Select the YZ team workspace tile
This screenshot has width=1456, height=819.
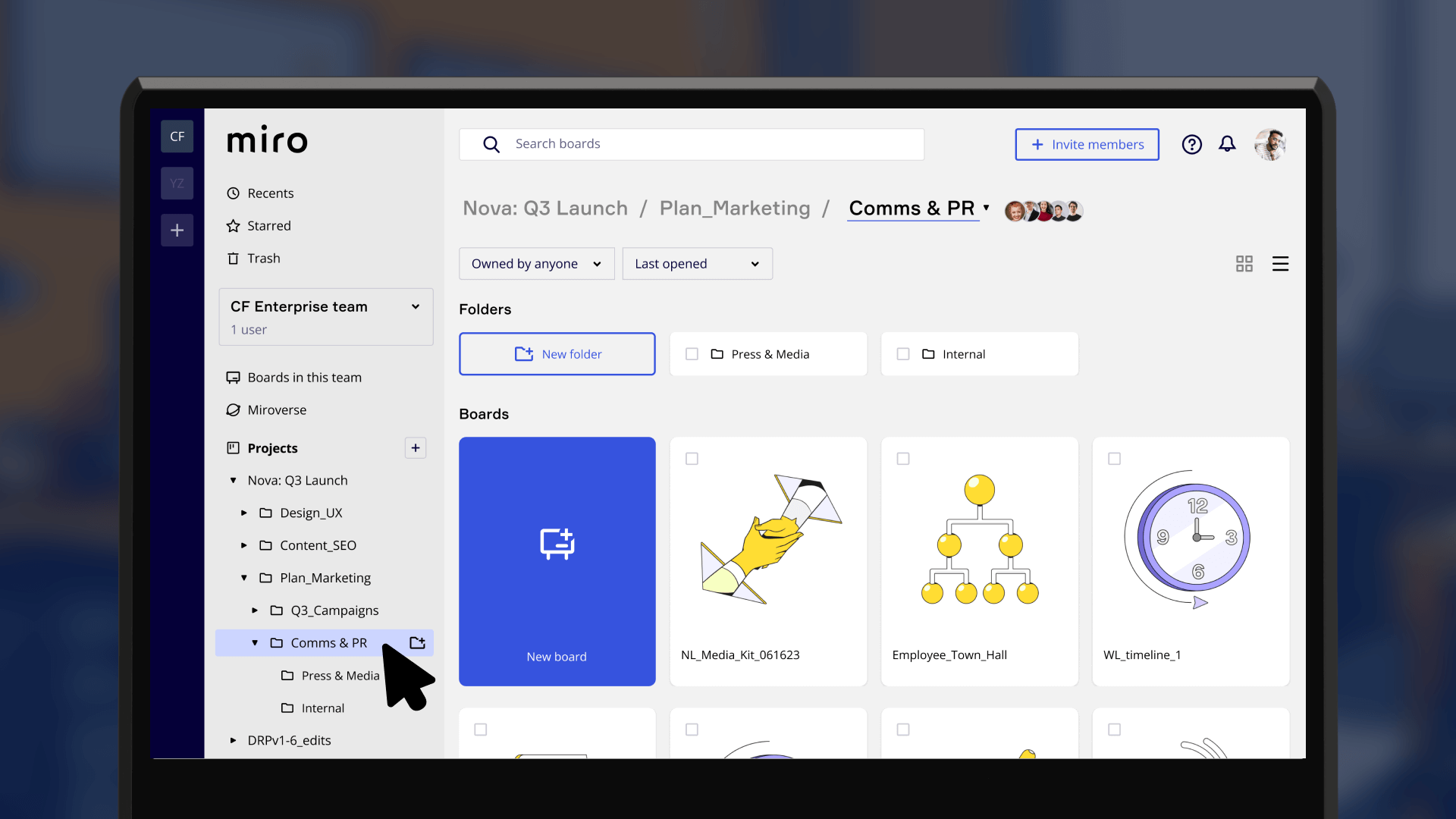(x=177, y=184)
